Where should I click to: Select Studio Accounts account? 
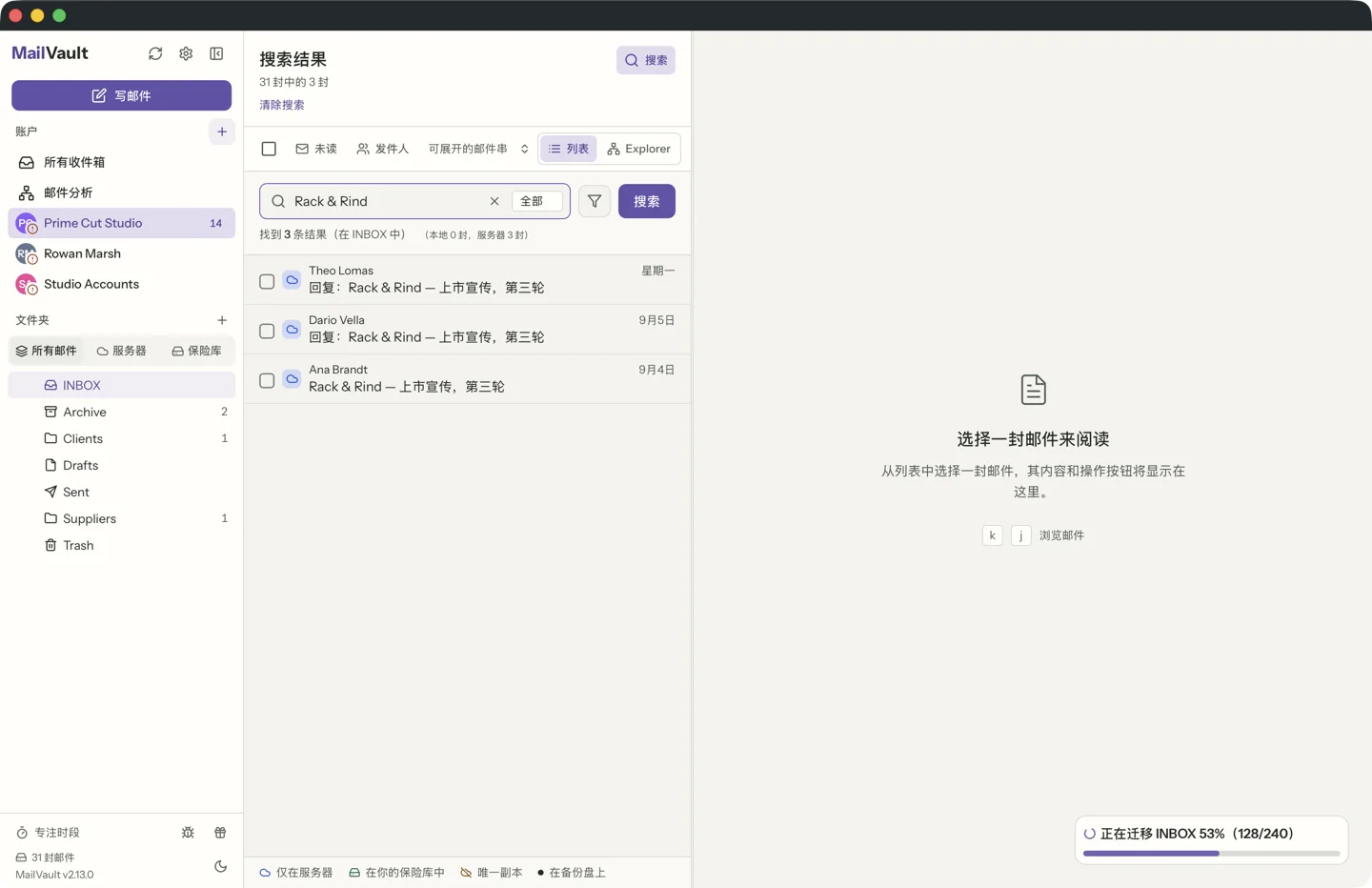(x=121, y=284)
